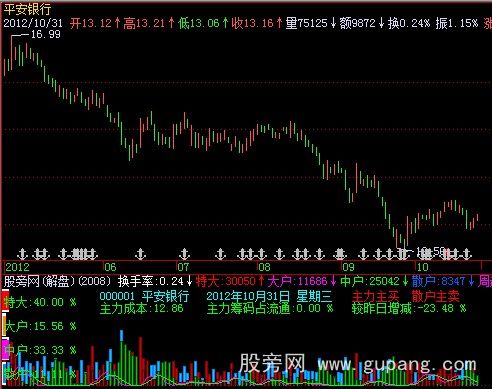Click the 中户:33.33 % label
This screenshot has width=492, height=389.
[40, 350]
